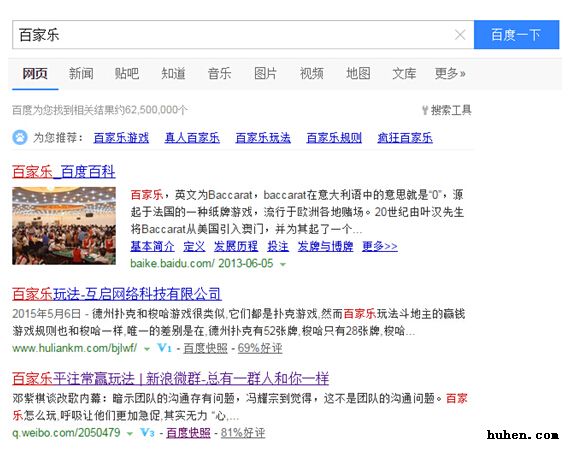The image size is (569, 449).
Task: Switch to the 地图 tab
Action: point(358,74)
